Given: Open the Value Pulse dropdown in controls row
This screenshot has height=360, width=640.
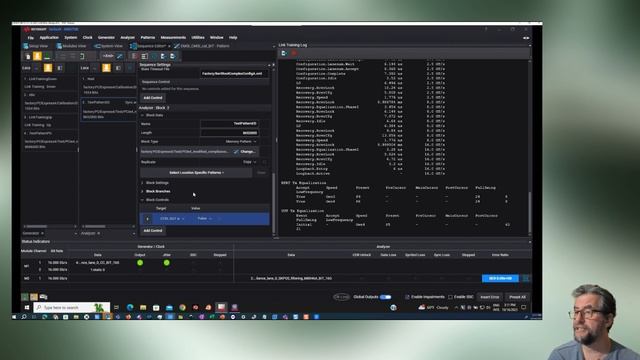Looking at the screenshot, I should 204,219.
